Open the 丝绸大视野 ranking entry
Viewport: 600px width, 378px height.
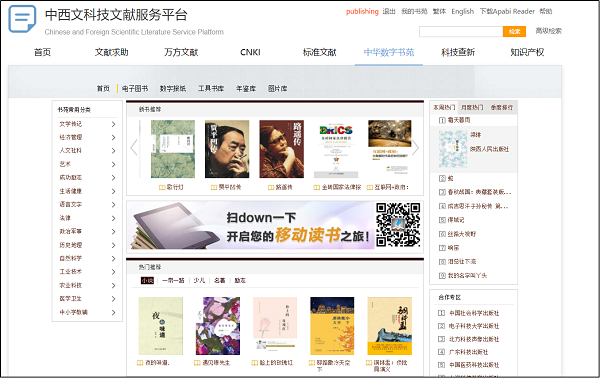tap(462, 234)
